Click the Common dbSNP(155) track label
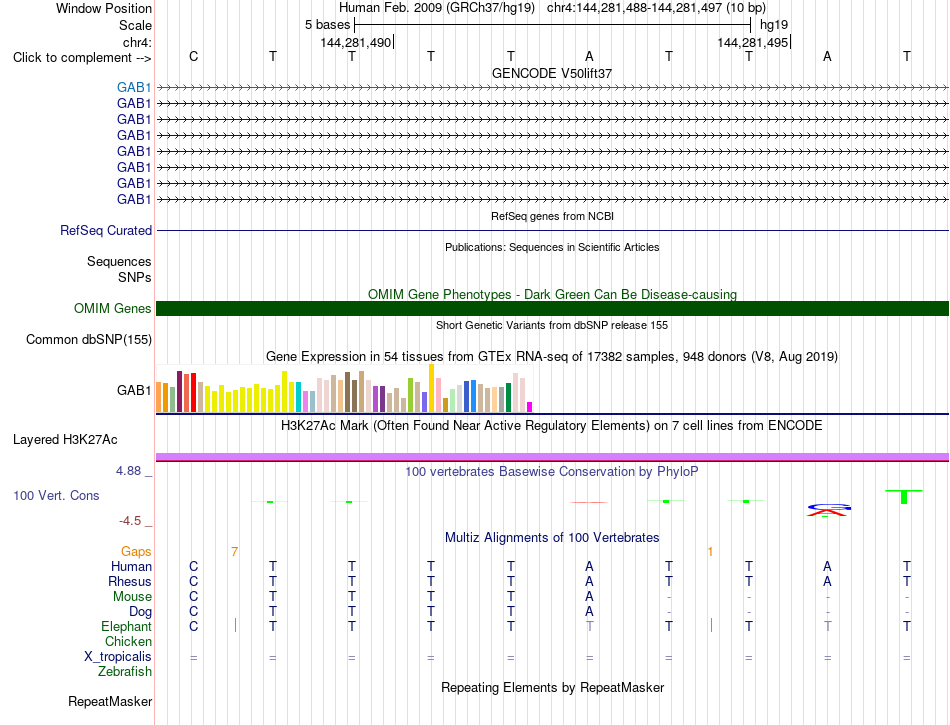 (x=89, y=340)
